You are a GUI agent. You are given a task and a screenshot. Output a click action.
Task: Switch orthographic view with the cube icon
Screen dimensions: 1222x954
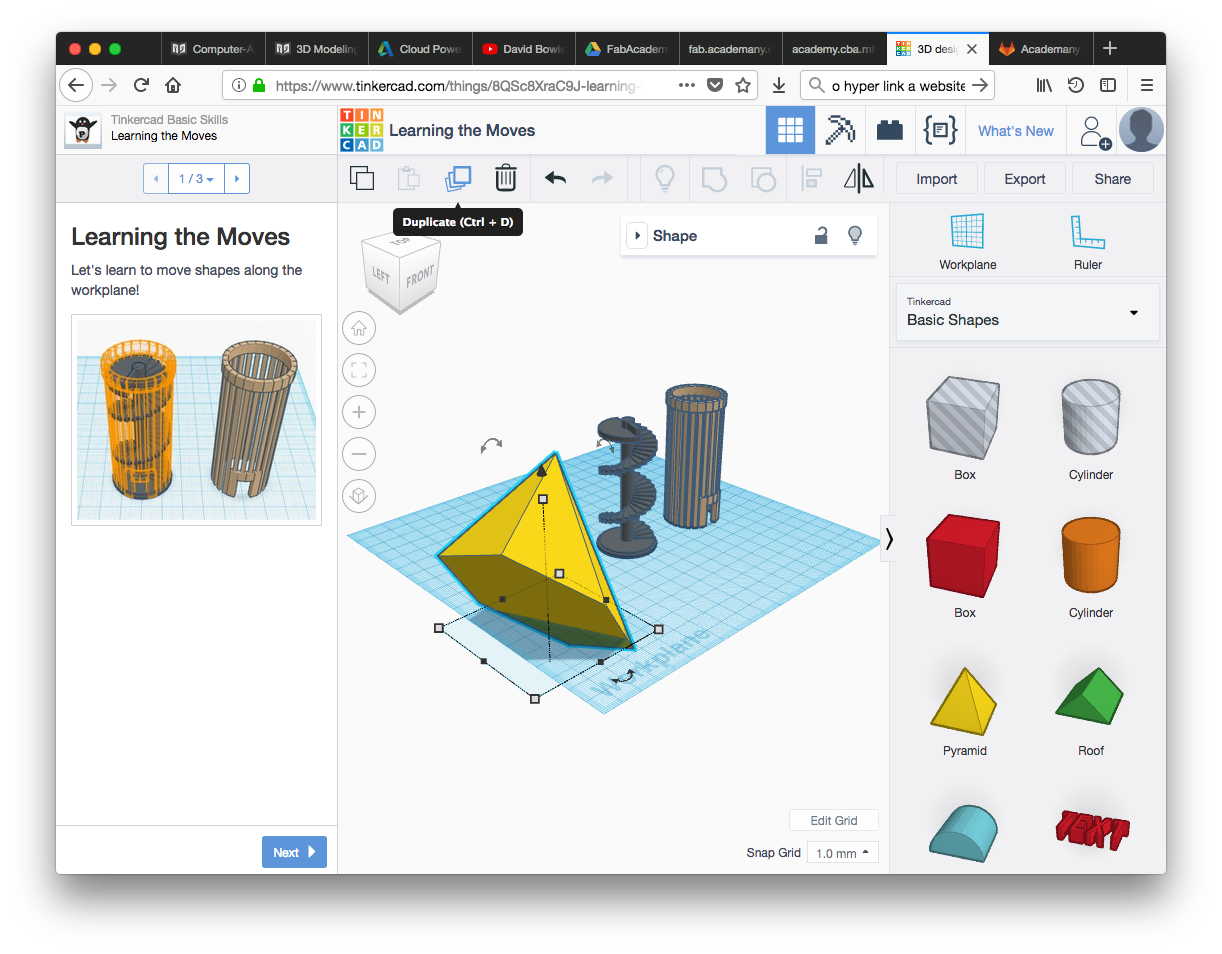click(359, 496)
